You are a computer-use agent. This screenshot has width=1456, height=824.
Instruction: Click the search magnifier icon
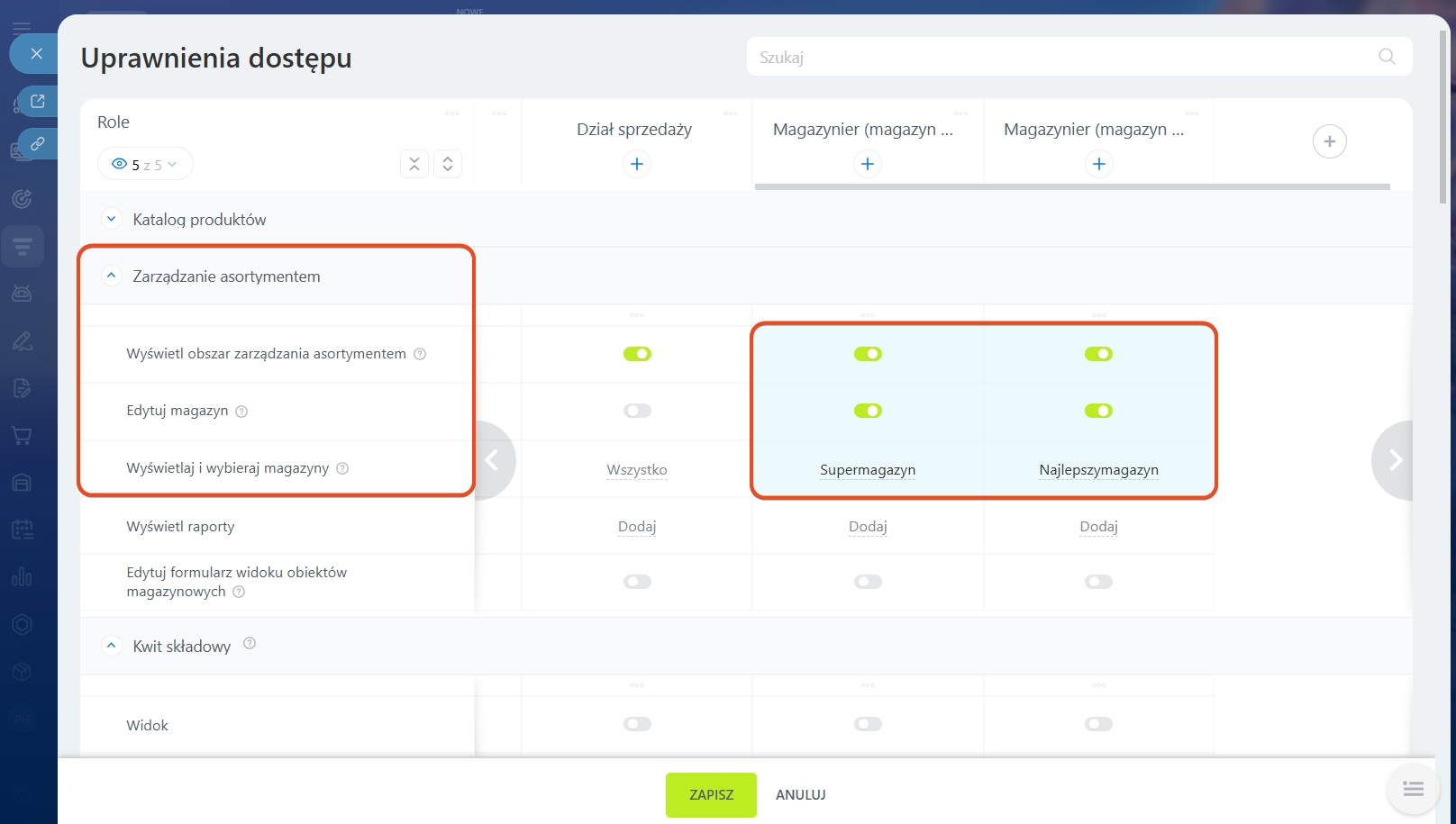[x=1387, y=57]
